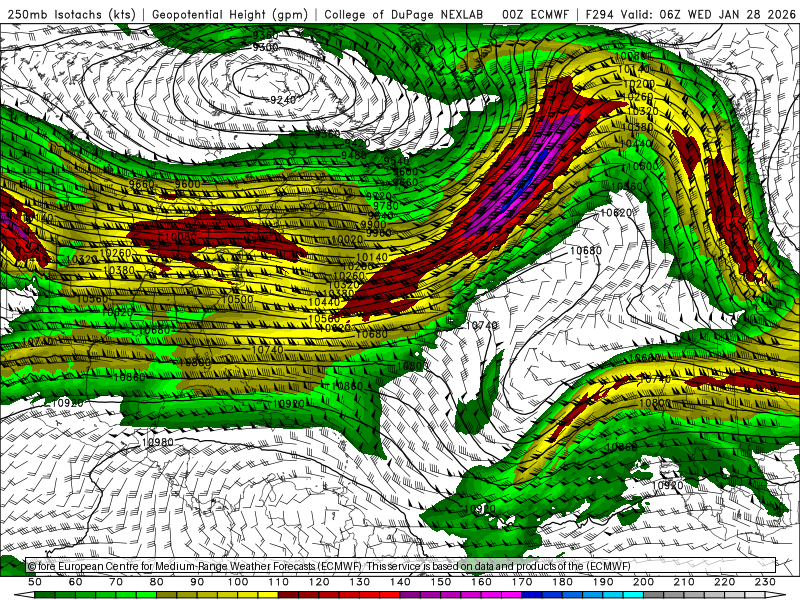Click the left arrow end of colorbar
Screen dimensions: 800x600
tap(24, 595)
